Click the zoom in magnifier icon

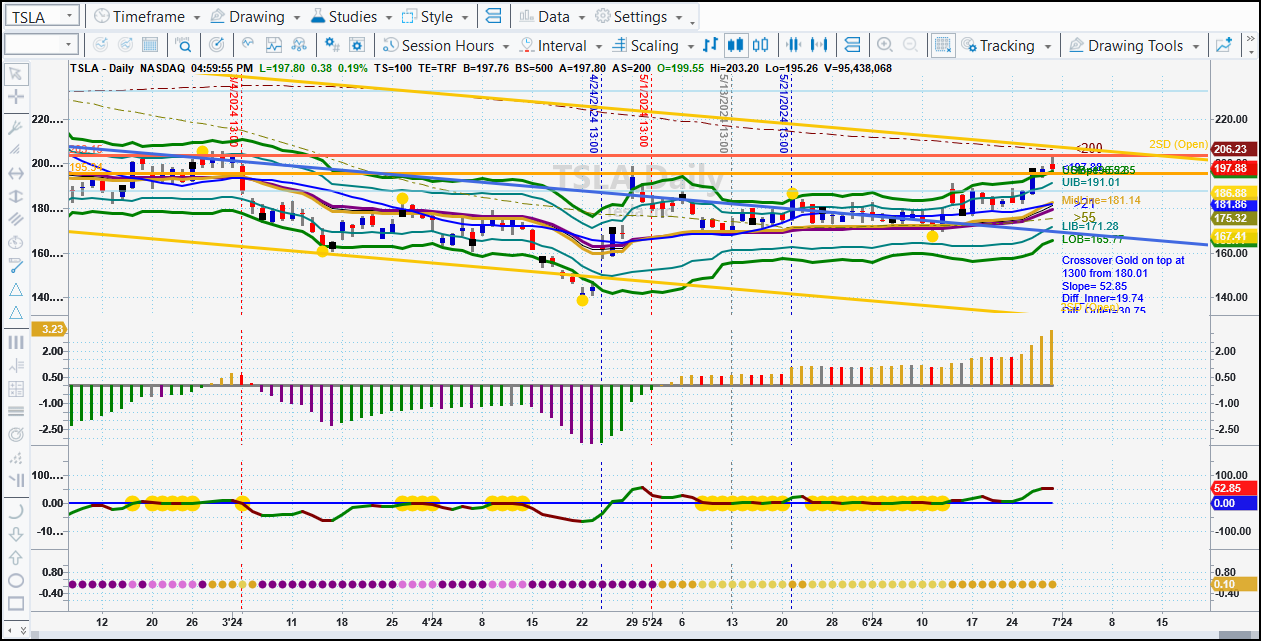885,45
